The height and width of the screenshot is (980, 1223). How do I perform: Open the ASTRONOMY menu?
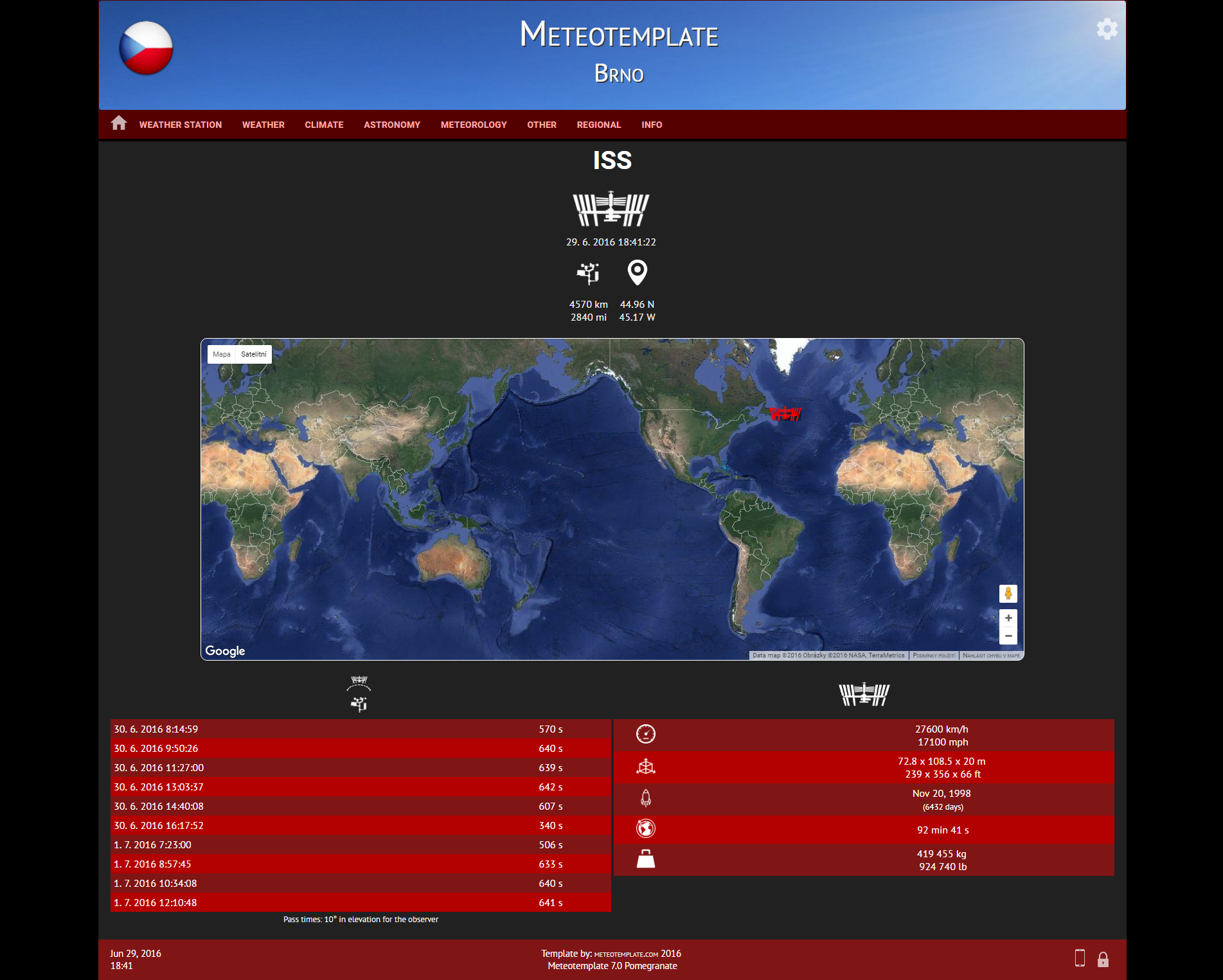click(x=391, y=125)
